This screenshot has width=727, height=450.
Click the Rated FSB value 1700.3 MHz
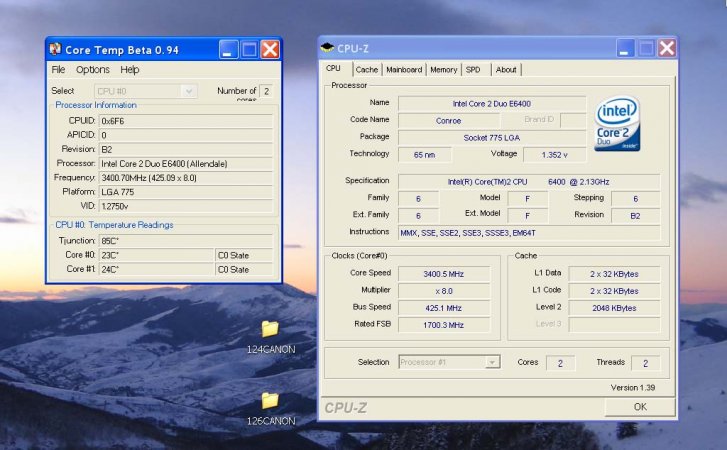coord(444,325)
